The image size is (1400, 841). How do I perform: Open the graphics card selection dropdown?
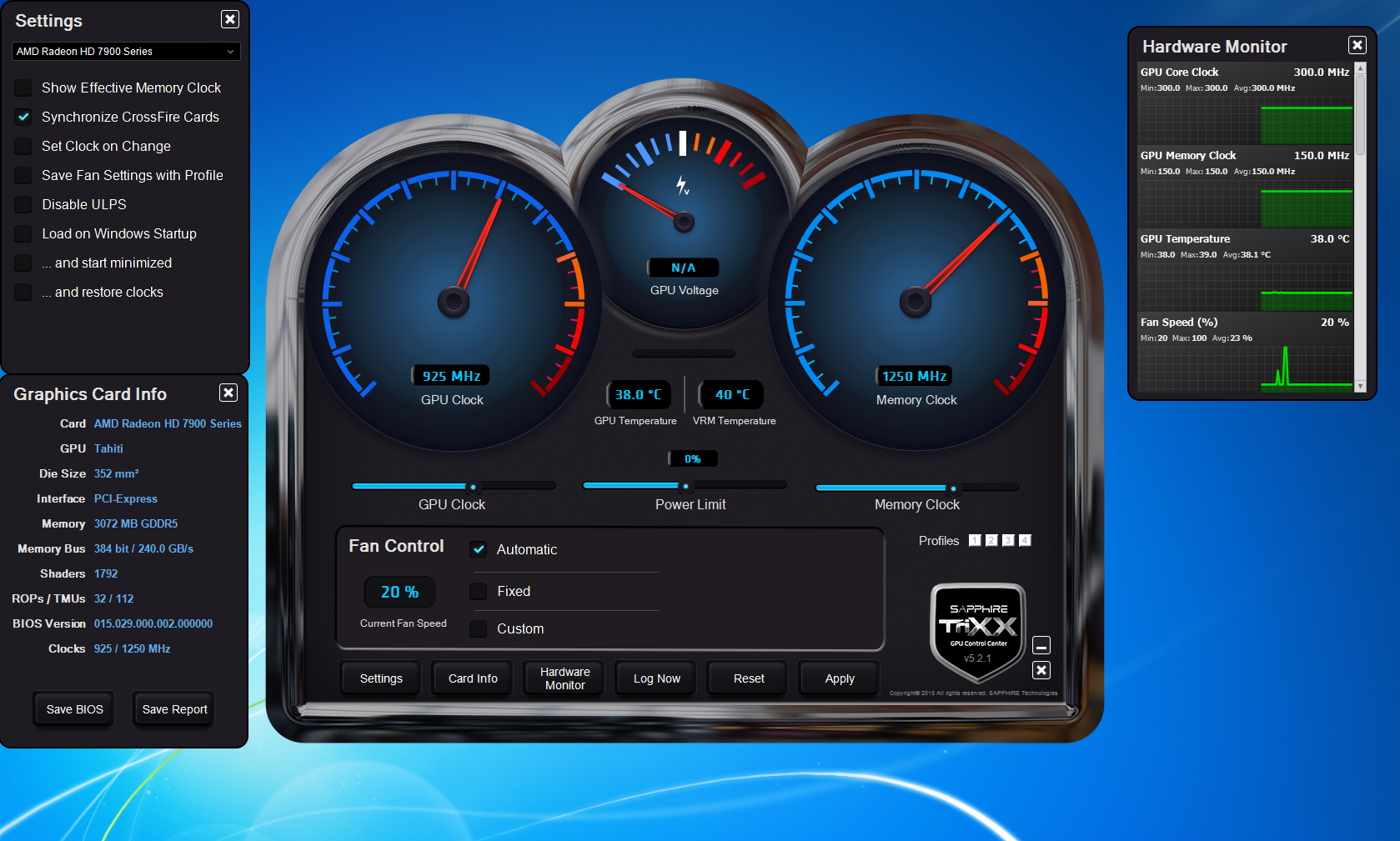click(x=126, y=51)
